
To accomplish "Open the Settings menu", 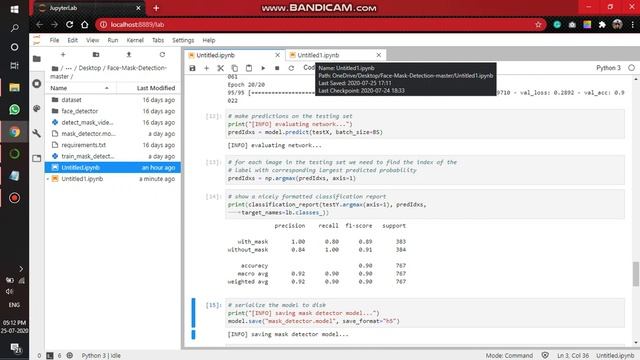I will pos(183,40).
